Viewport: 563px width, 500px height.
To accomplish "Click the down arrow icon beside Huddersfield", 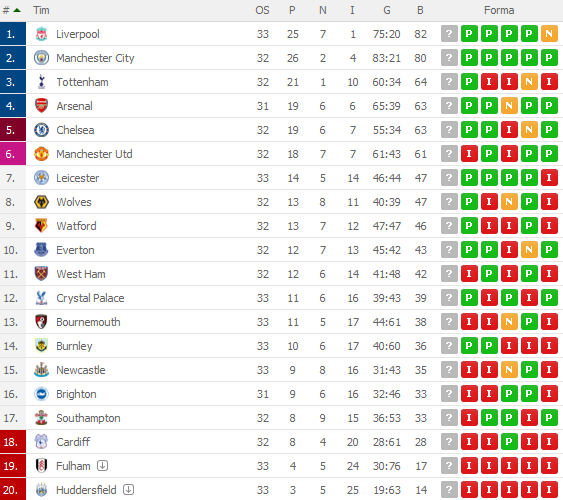I will click(x=128, y=490).
